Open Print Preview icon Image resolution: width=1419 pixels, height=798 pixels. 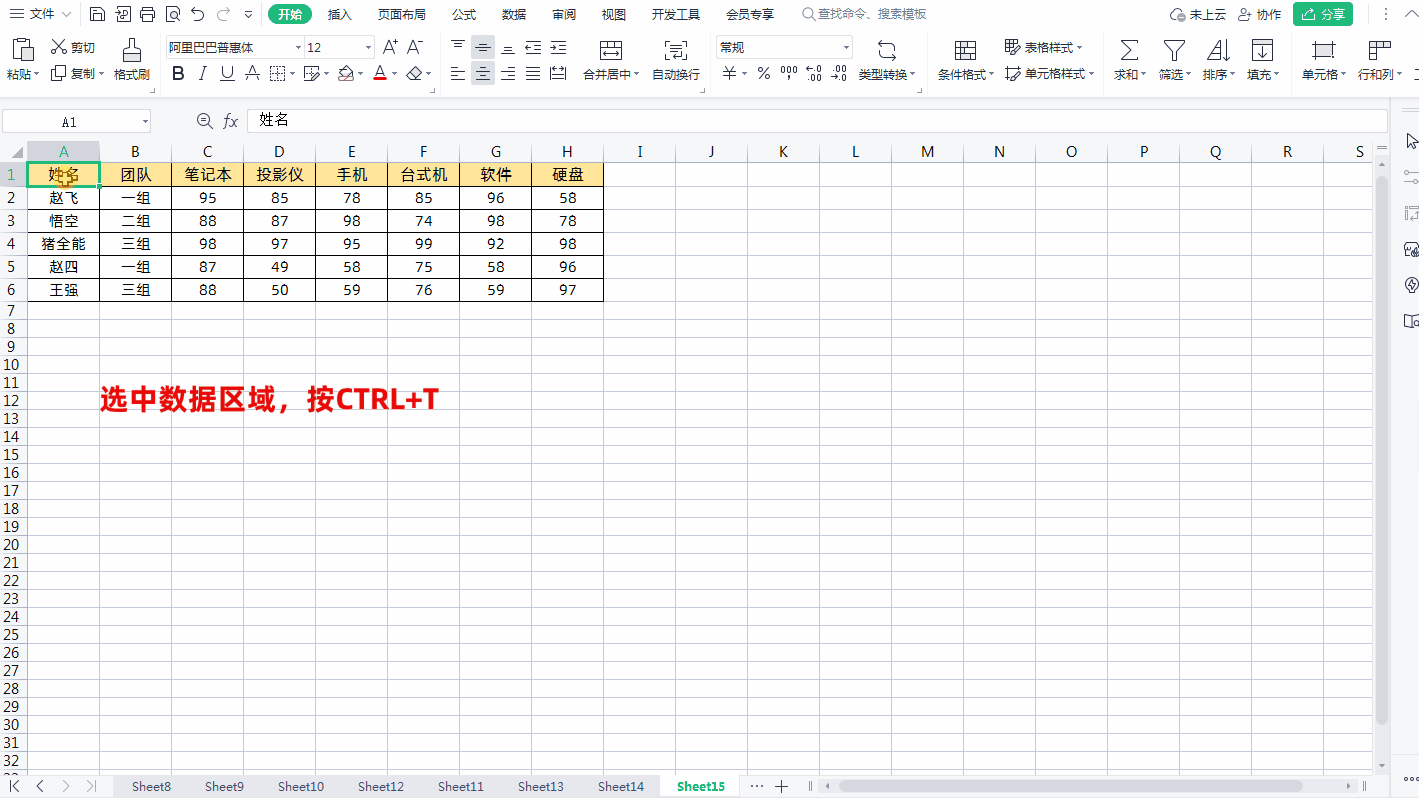click(173, 14)
